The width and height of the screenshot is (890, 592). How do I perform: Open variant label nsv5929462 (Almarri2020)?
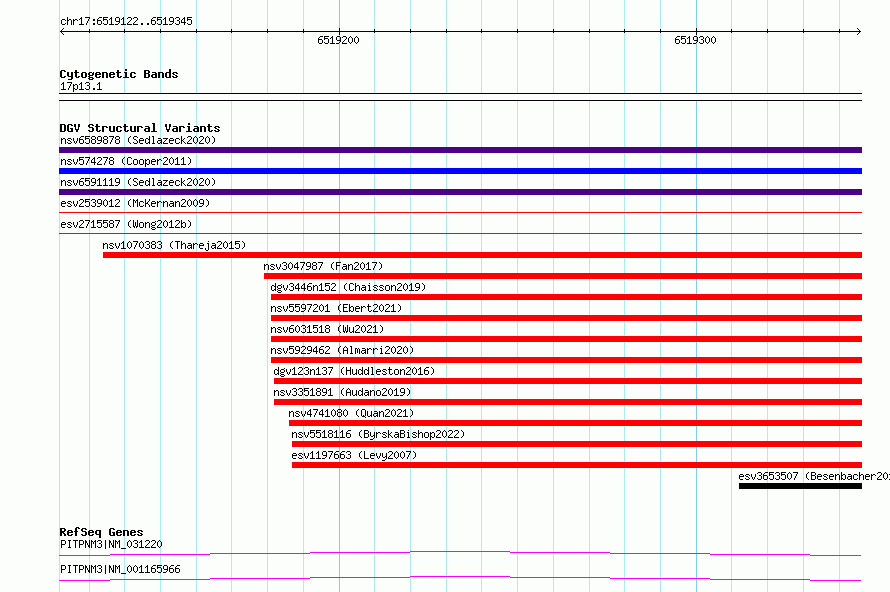coord(342,350)
